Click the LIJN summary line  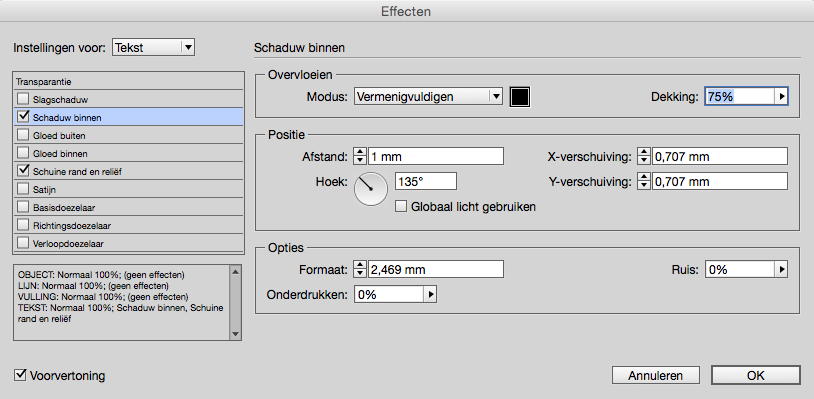(93, 286)
